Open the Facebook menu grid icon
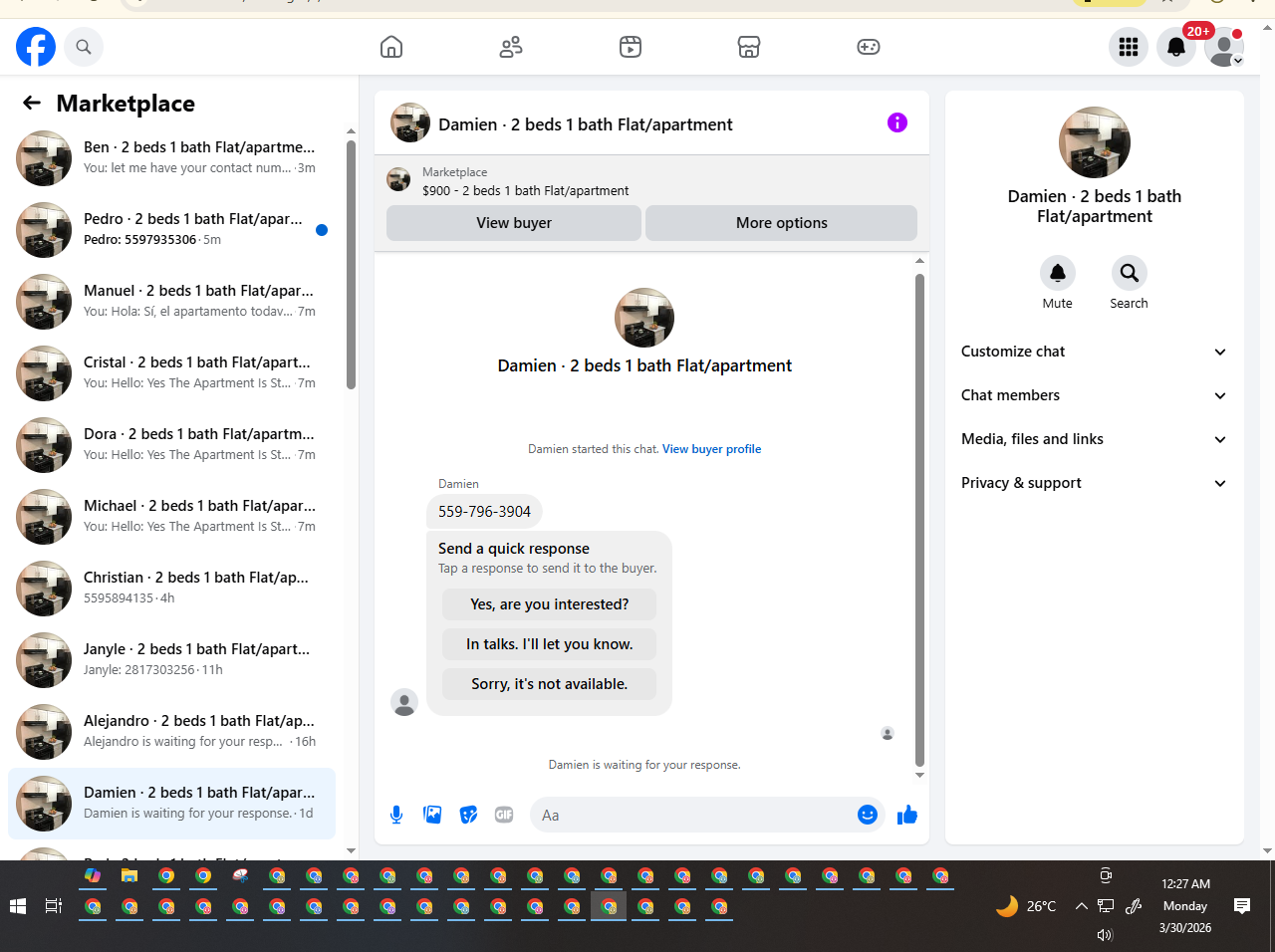This screenshot has height=952, width=1275. click(1129, 47)
